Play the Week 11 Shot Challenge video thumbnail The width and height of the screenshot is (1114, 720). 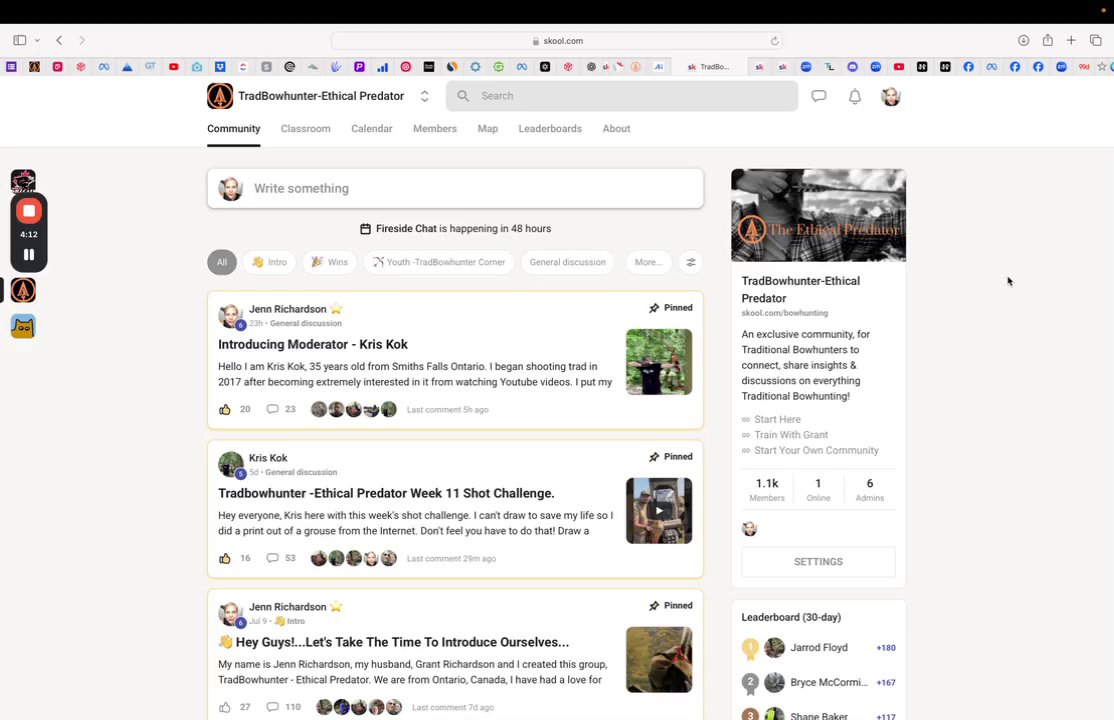[x=659, y=511]
